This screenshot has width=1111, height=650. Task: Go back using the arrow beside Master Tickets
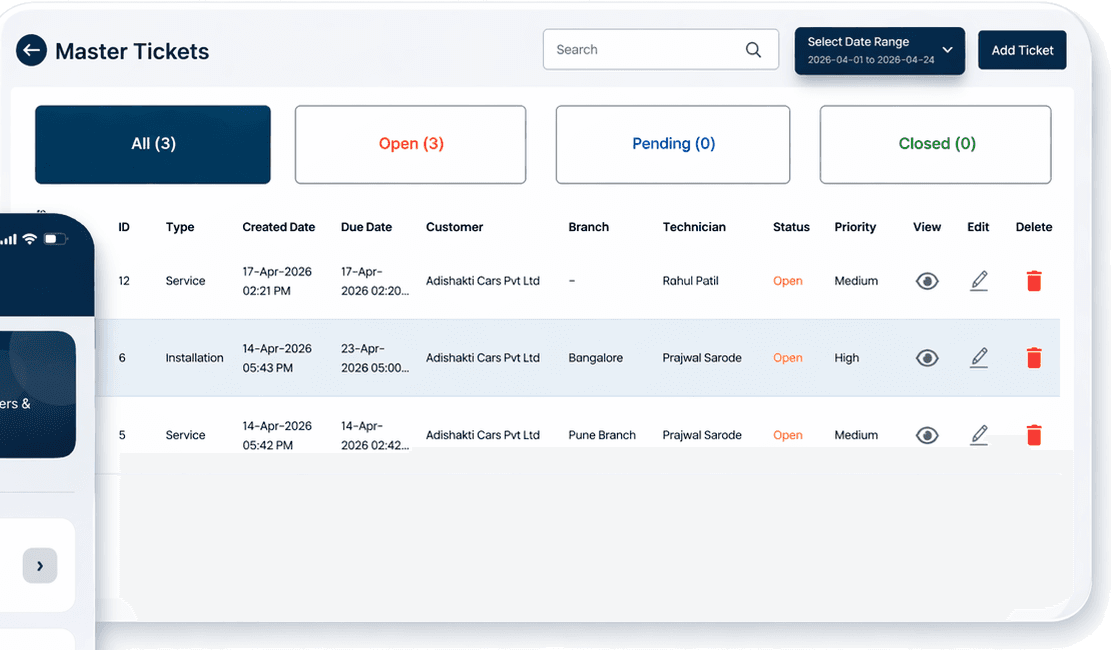click(31, 50)
